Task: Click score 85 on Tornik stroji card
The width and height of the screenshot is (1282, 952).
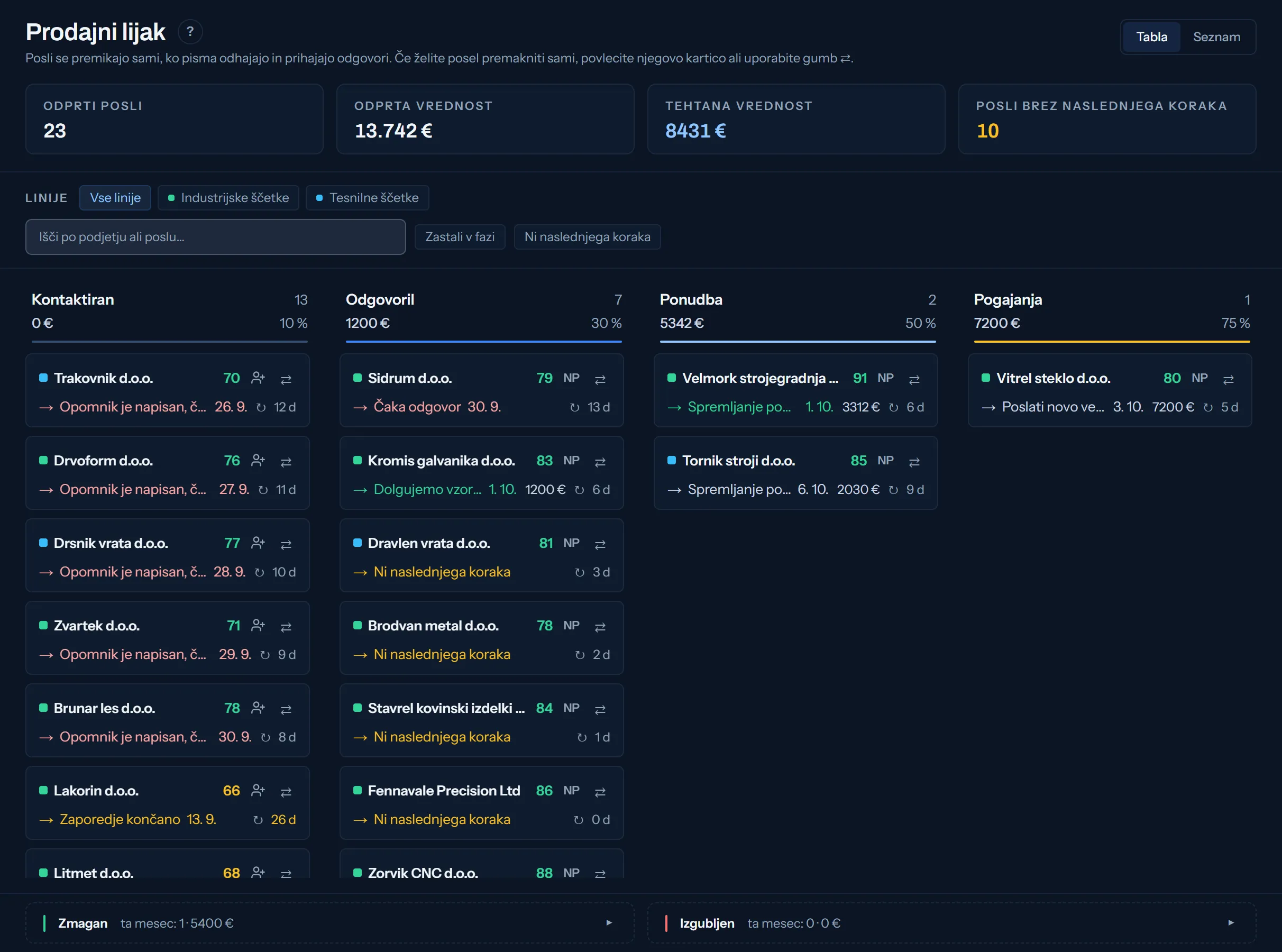Action: [858, 461]
